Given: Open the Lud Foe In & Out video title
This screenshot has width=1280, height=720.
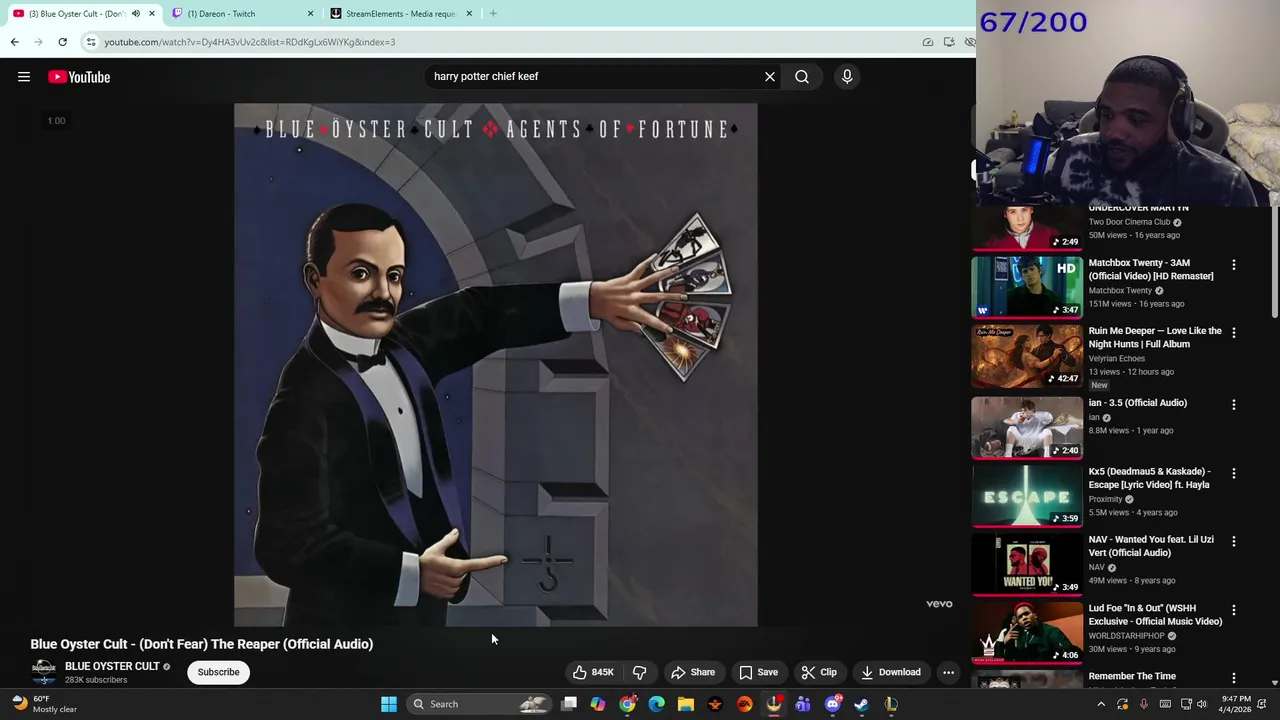Looking at the screenshot, I should [1155, 615].
